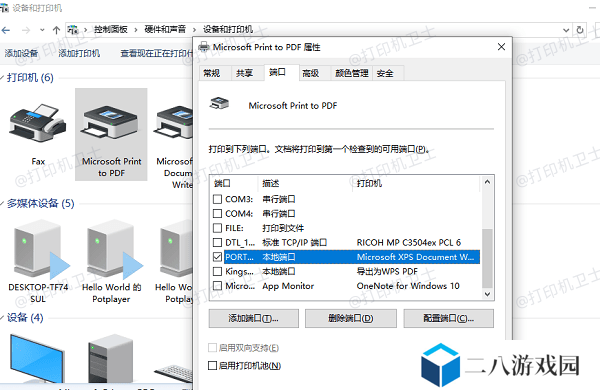The width and height of the screenshot is (600, 390).
Task: Switch to the 高级 (Advanced) tab
Action: 310,73
